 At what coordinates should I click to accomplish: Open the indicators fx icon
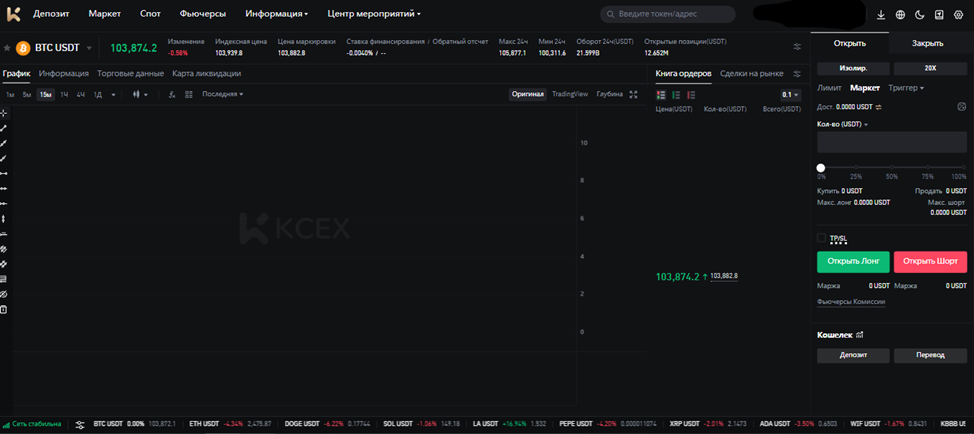pyautogui.click(x=173, y=94)
